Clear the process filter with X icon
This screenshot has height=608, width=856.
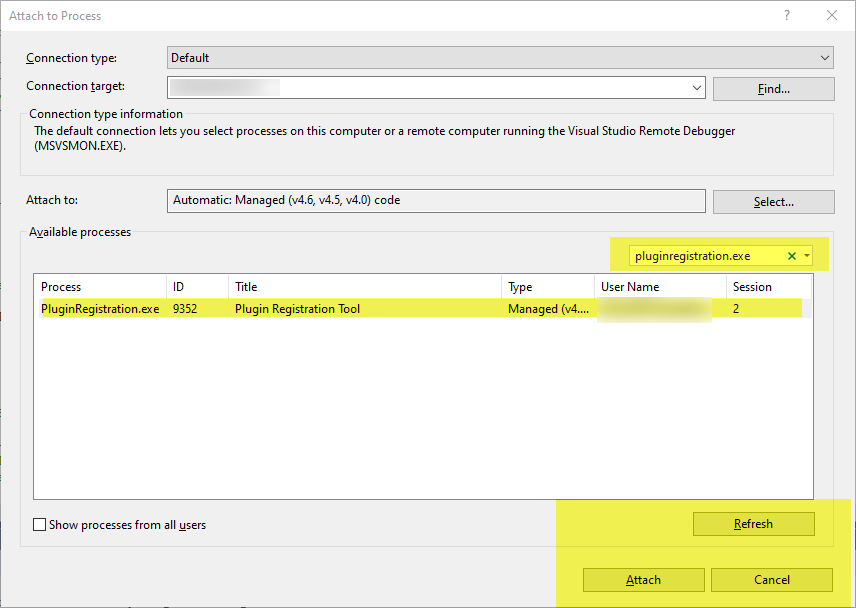[x=792, y=256]
